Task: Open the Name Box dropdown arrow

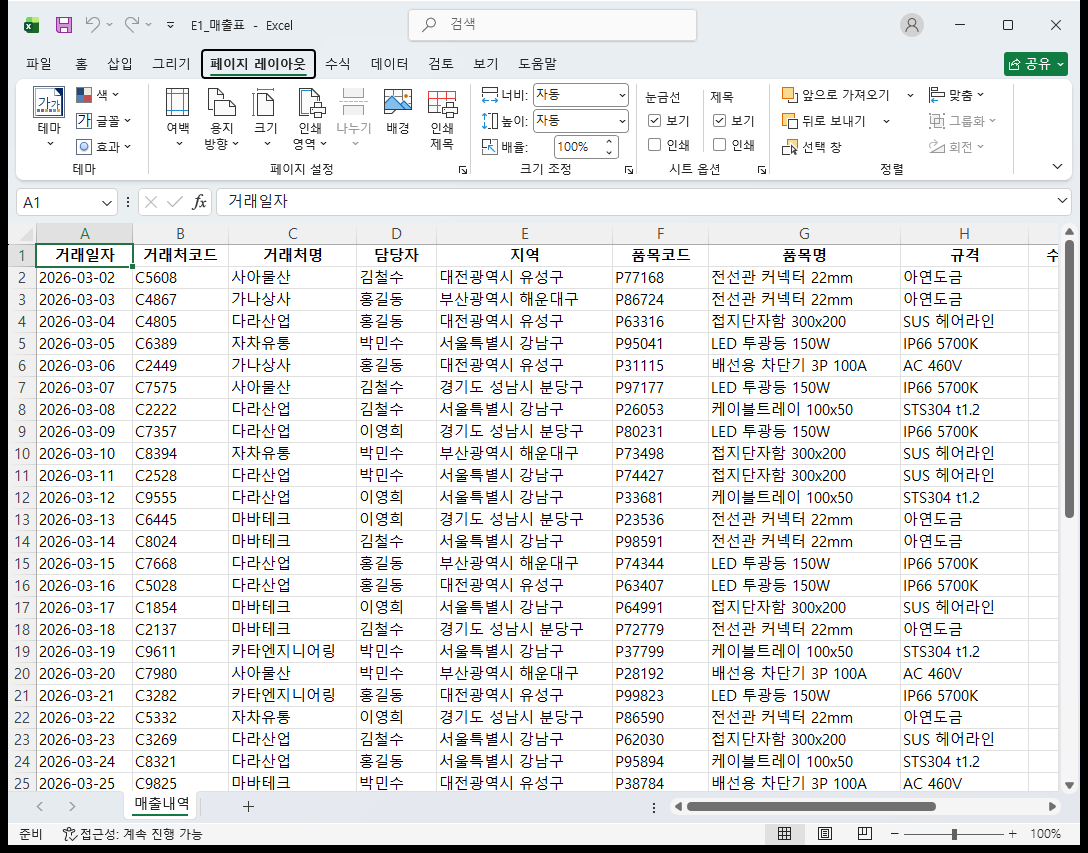Action: pyautogui.click(x=107, y=203)
